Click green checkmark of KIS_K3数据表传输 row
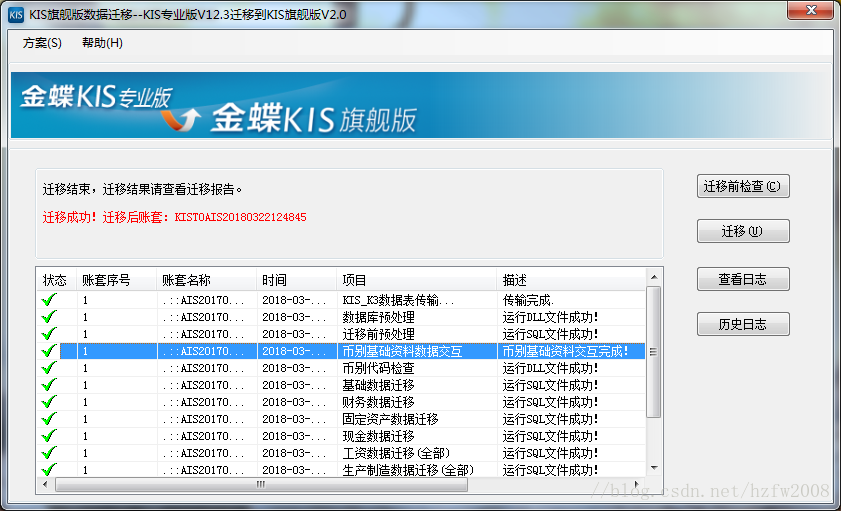The image size is (841, 511). [x=49, y=300]
